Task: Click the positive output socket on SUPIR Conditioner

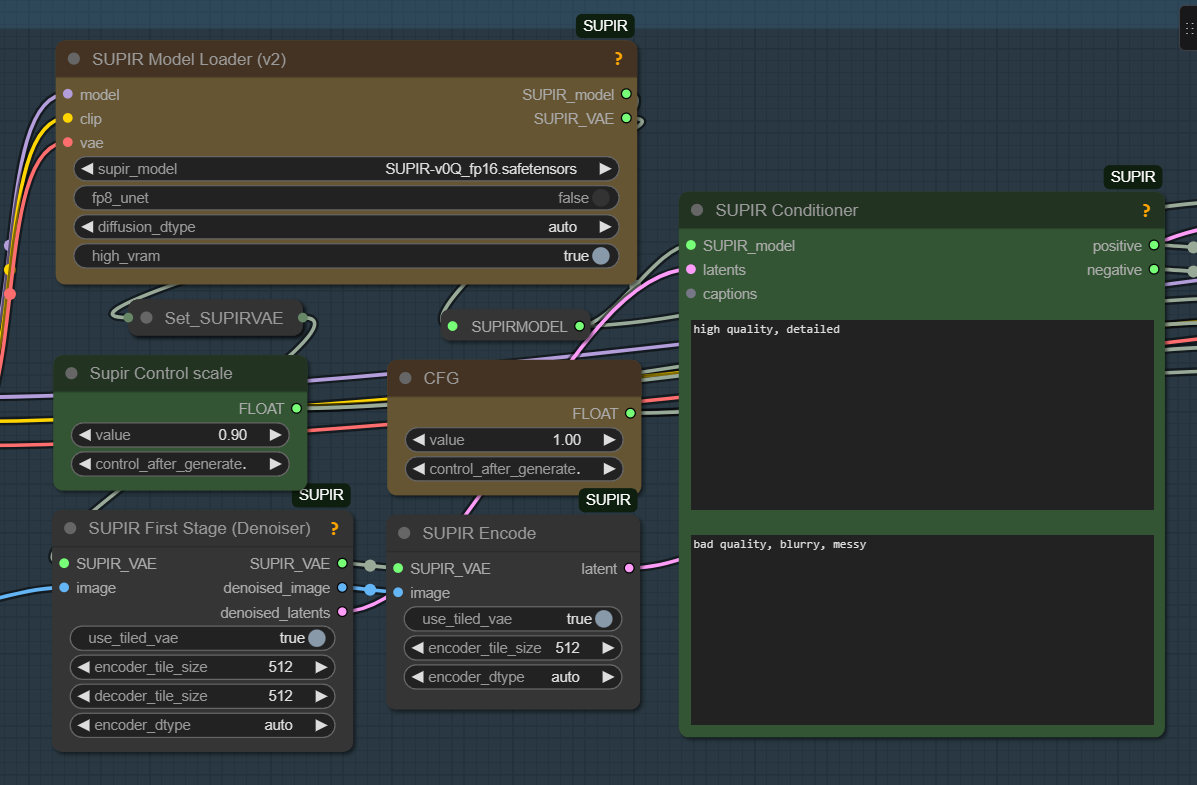Action: coord(1154,245)
